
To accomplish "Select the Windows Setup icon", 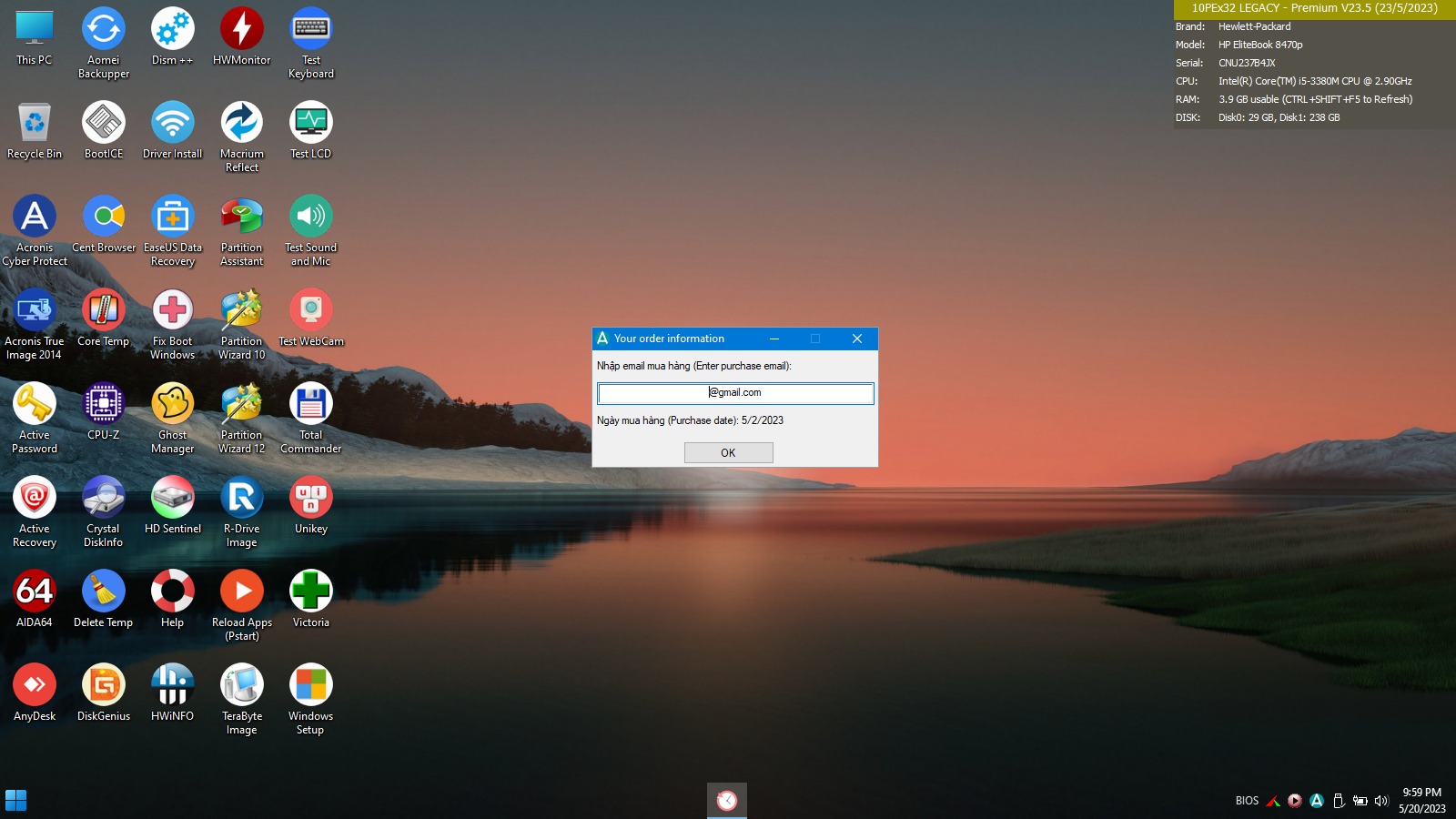I will click(311, 686).
